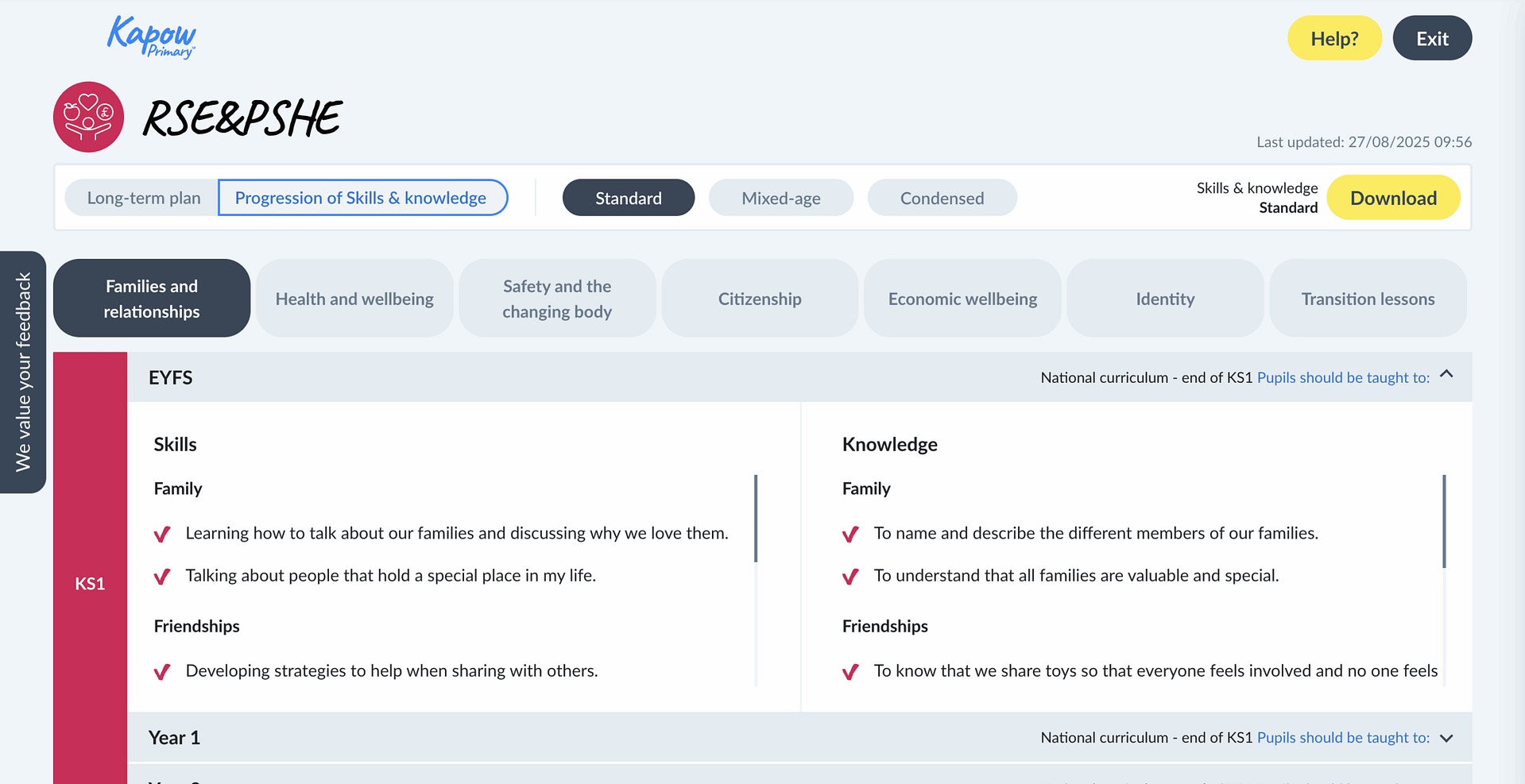Open the We value your feedback panel
This screenshot has height=784, width=1525.
[23, 372]
